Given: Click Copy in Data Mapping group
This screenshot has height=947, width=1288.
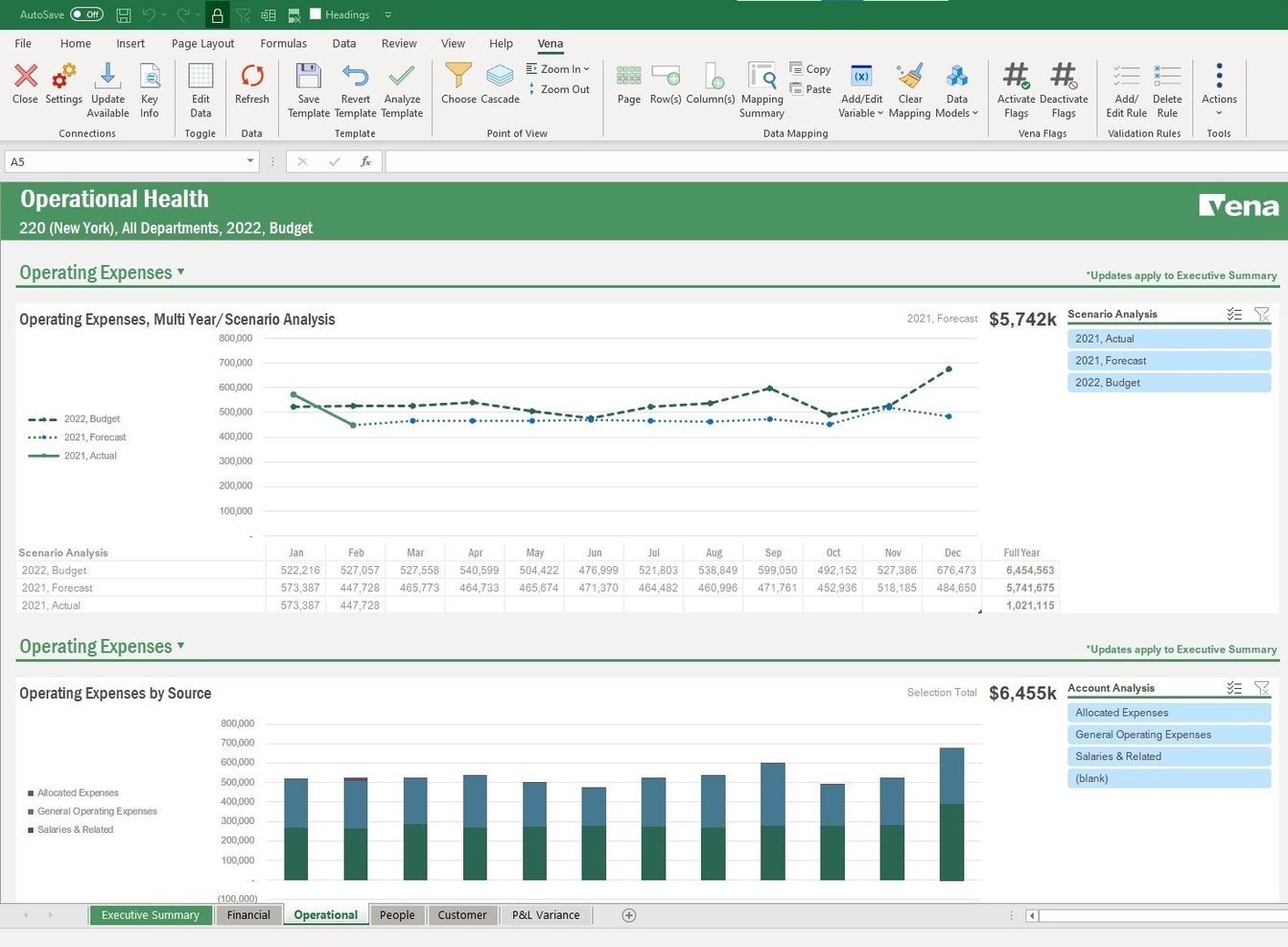Looking at the screenshot, I should (810, 69).
